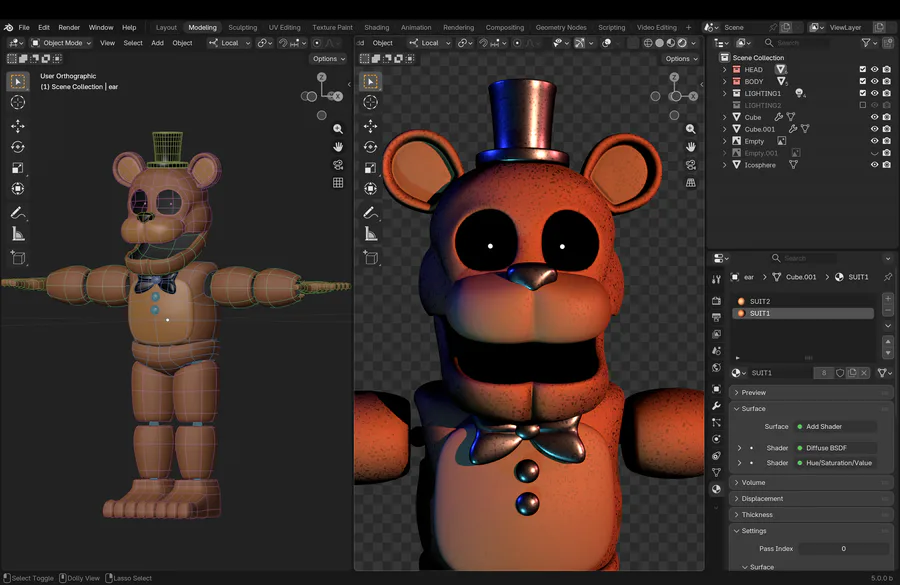Screen dimensions: 900x585
Task: Uncheck the HEAD collection checkbox
Action: coord(863,69)
